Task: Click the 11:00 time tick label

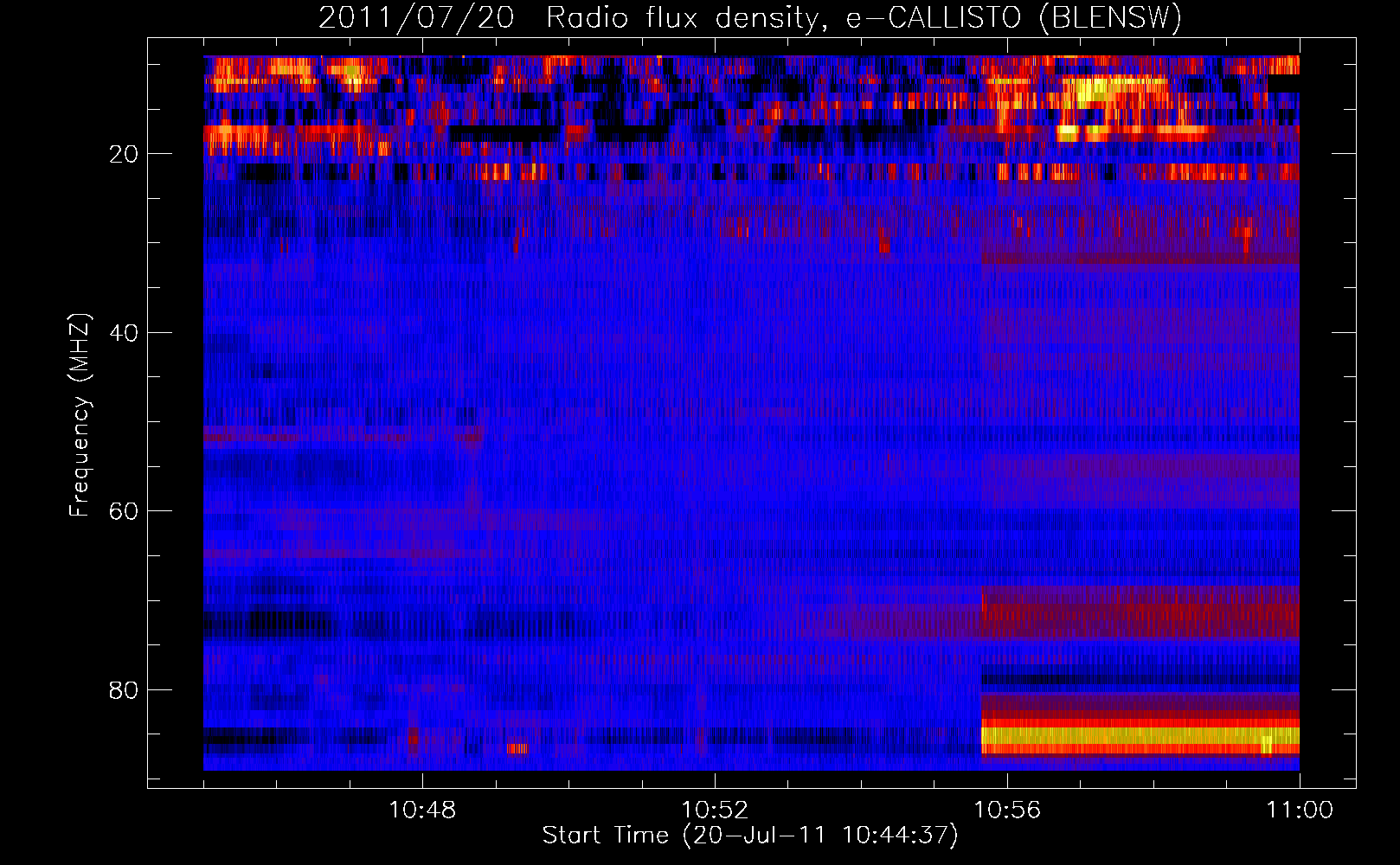Action: tap(1300, 811)
